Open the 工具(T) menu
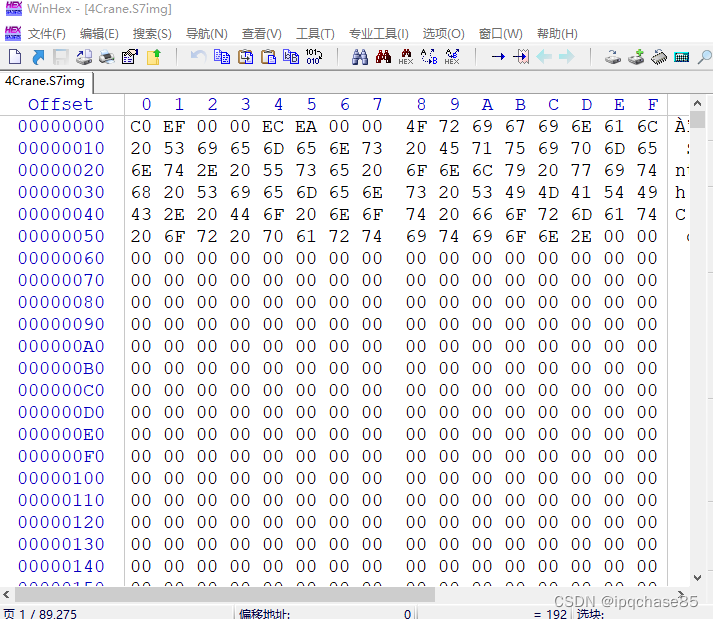This screenshot has height=619, width=713. tap(315, 34)
